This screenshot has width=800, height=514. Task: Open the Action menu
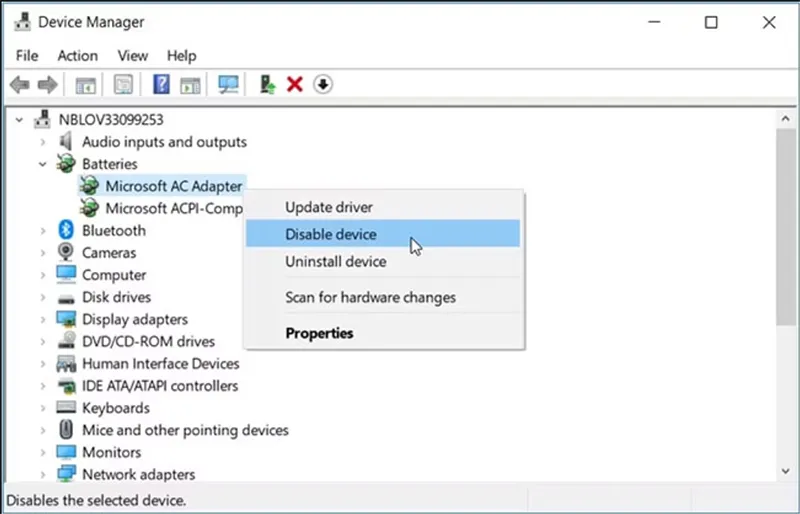point(77,56)
